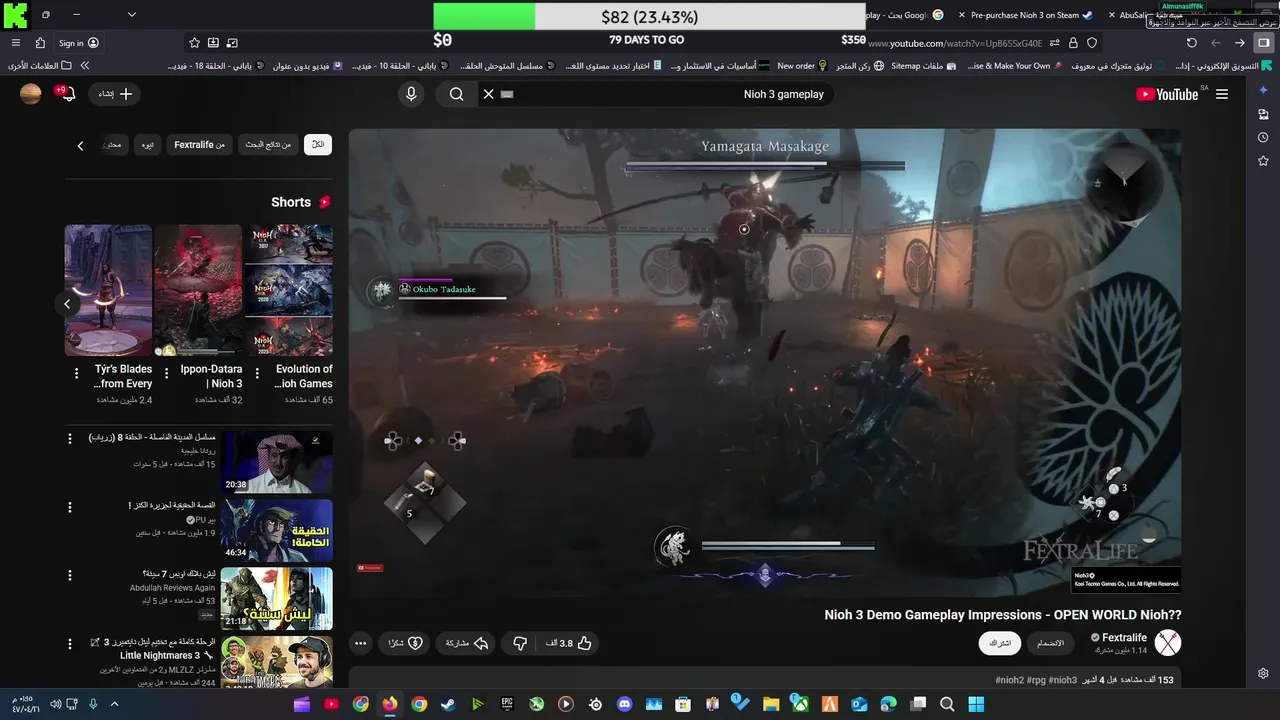Click the Create (إنشاء) button

pos(115,94)
